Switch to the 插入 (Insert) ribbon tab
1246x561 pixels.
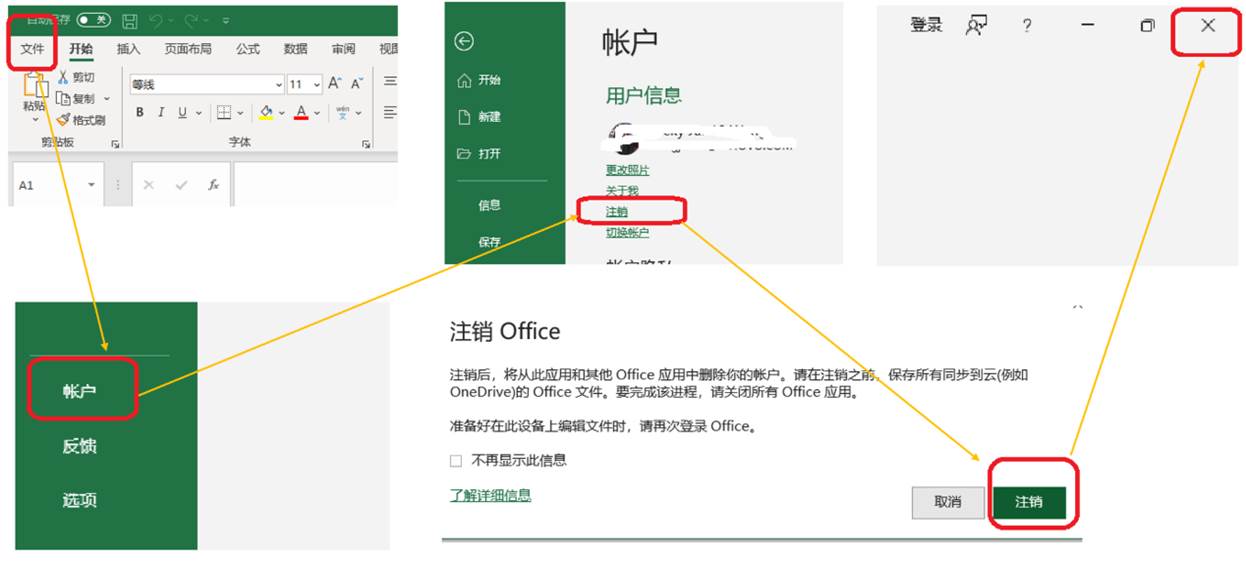point(128,49)
